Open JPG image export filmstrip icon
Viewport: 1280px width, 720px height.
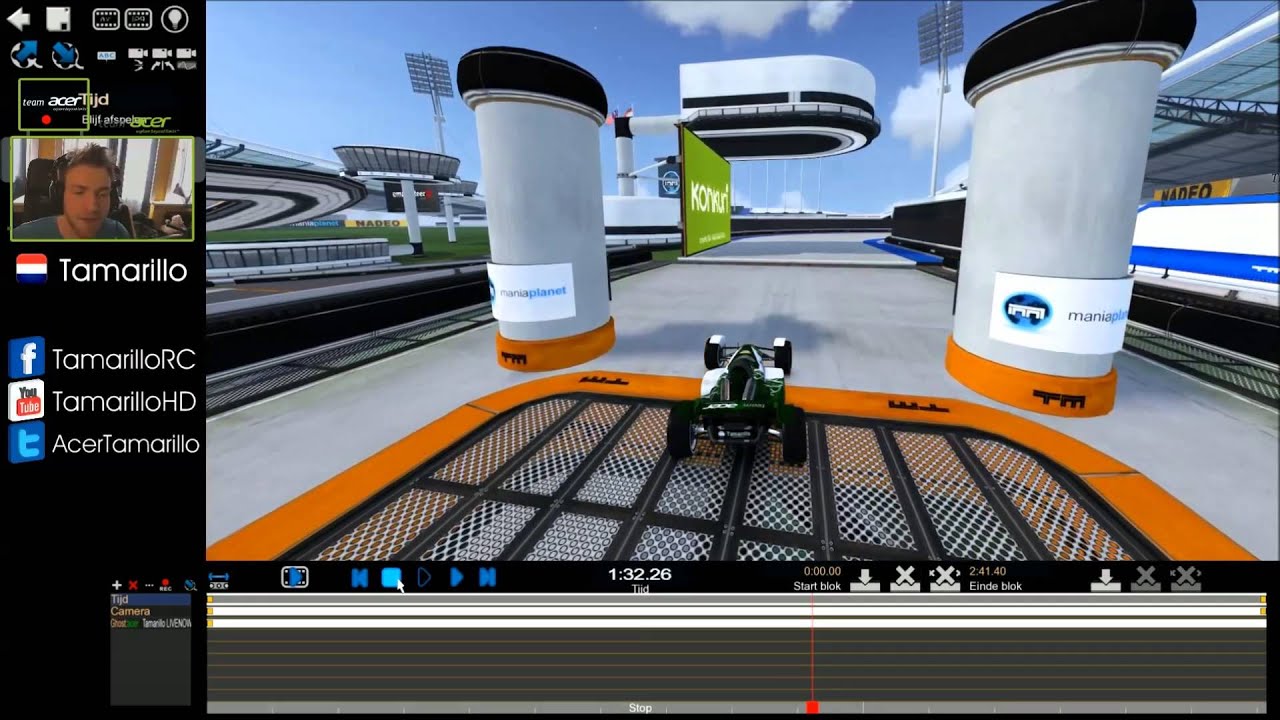tap(138, 18)
